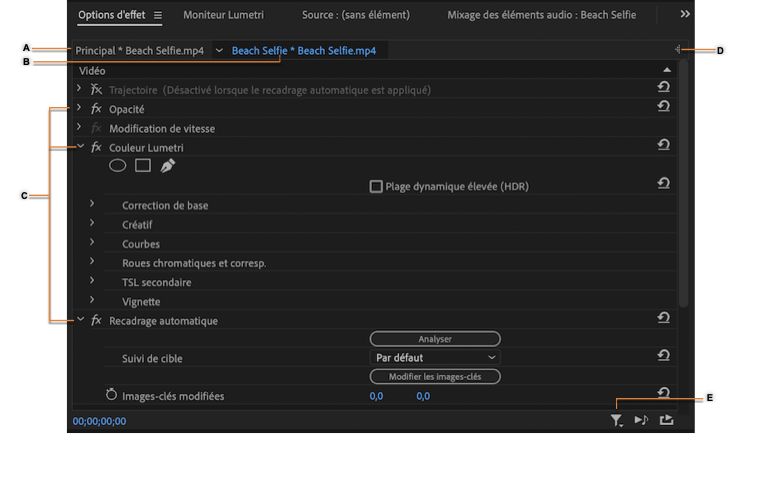The height and width of the screenshot is (499, 760).
Task: Toggle the fx switch for Couleur Lumetri
Action: [x=96, y=147]
